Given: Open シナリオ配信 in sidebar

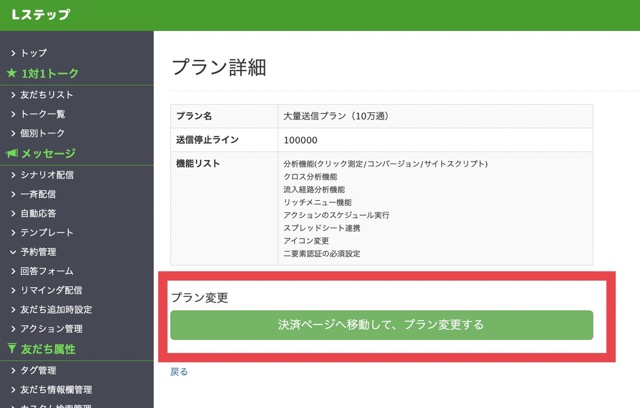Looking at the screenshot, I should [47, 175].
